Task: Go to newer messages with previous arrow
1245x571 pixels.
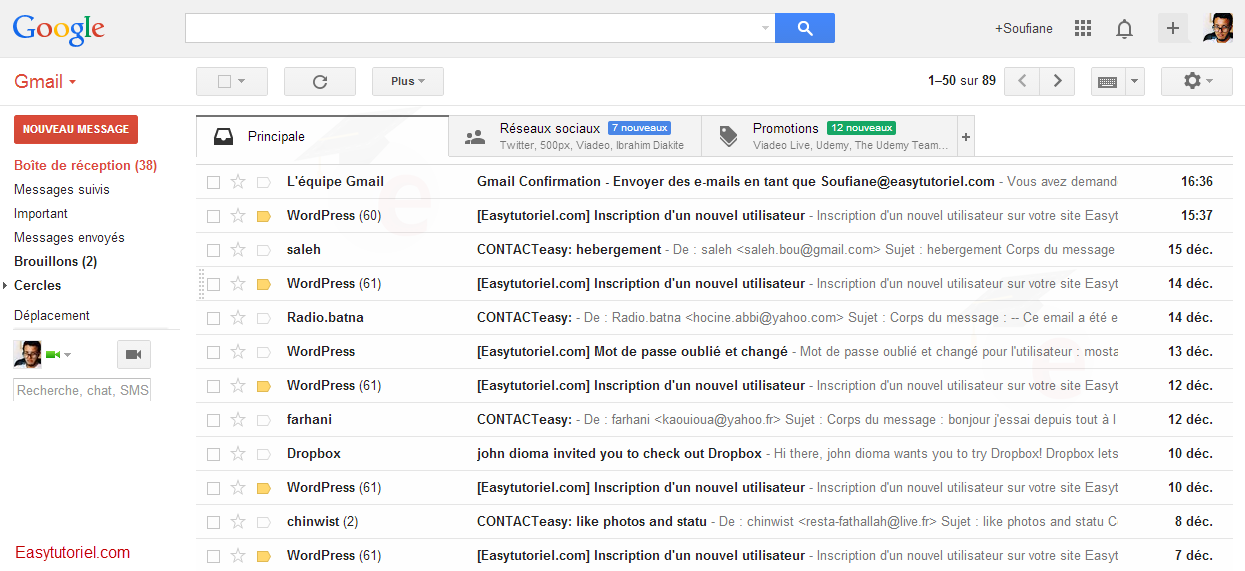Action: click(x=1022, y=82)
